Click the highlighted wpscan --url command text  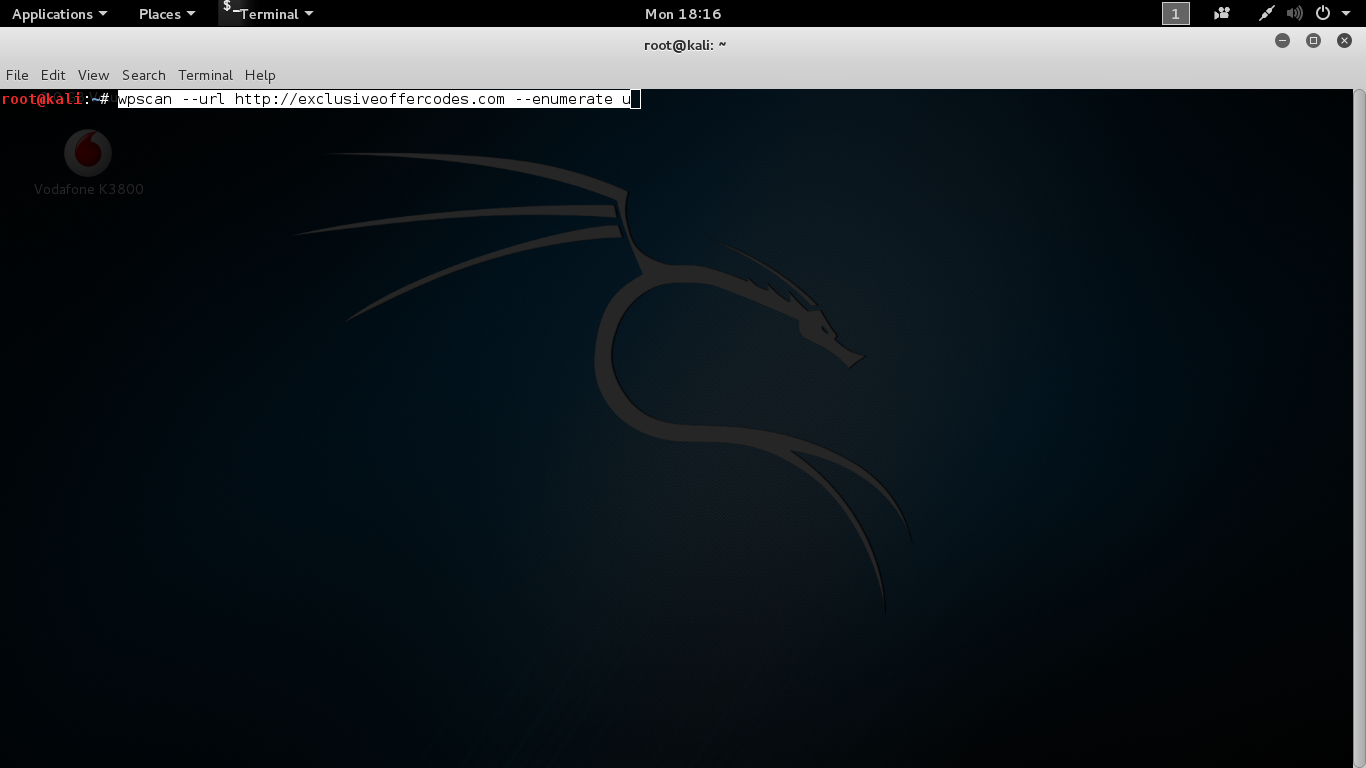(374, 99)
